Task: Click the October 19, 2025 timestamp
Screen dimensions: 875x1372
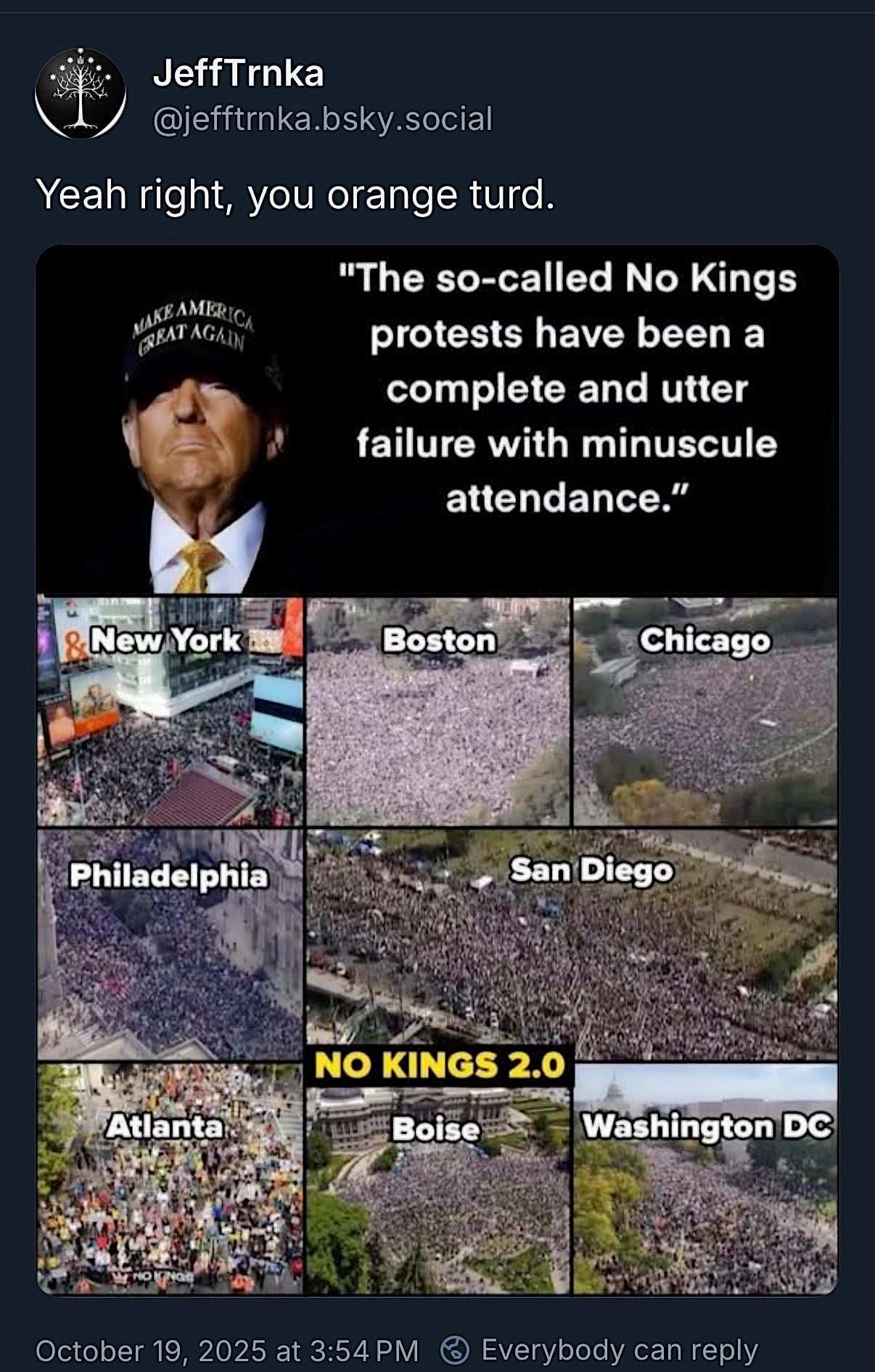Action: (227, 1350)
